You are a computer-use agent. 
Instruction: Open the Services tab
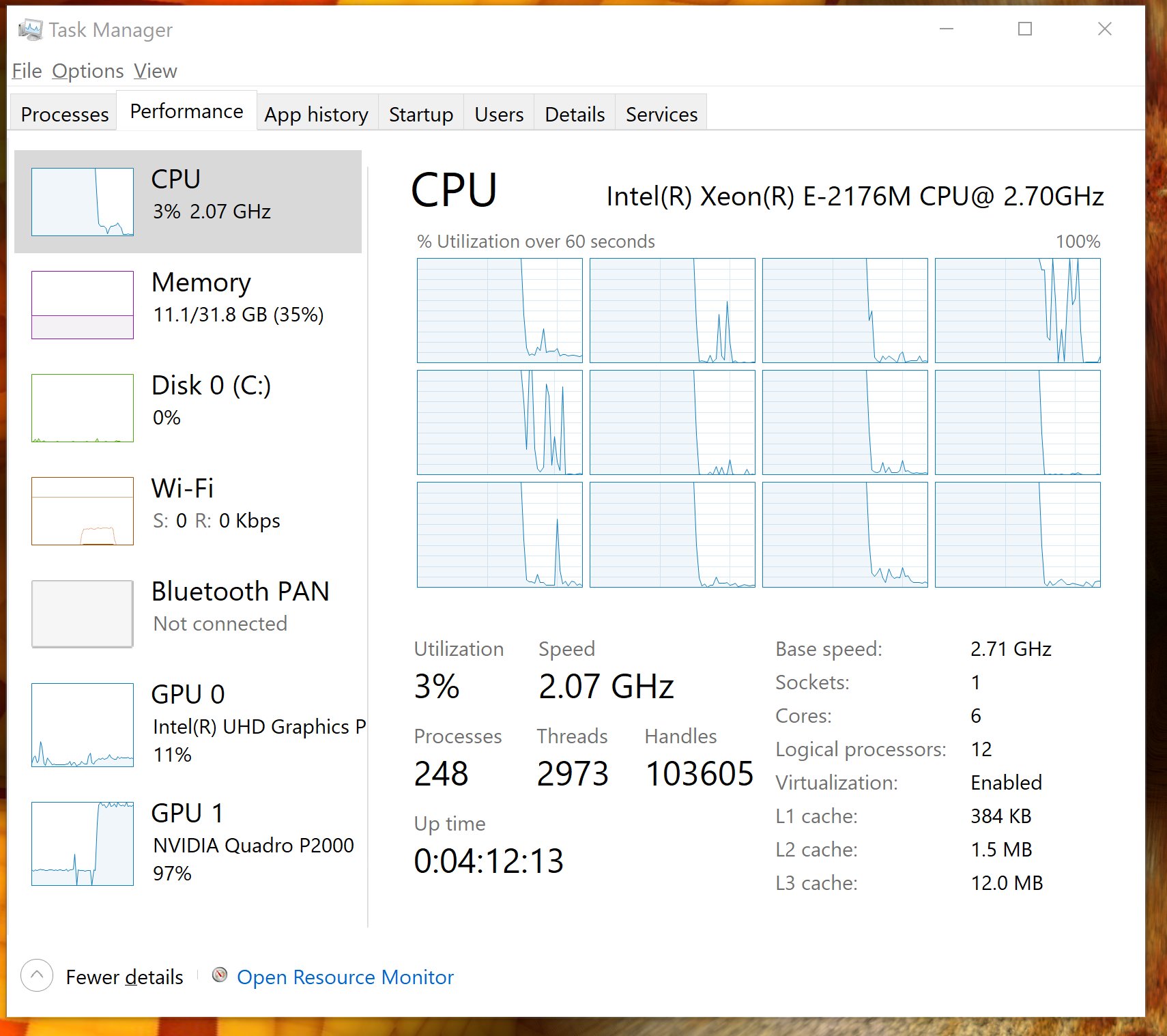pos(662,114)
